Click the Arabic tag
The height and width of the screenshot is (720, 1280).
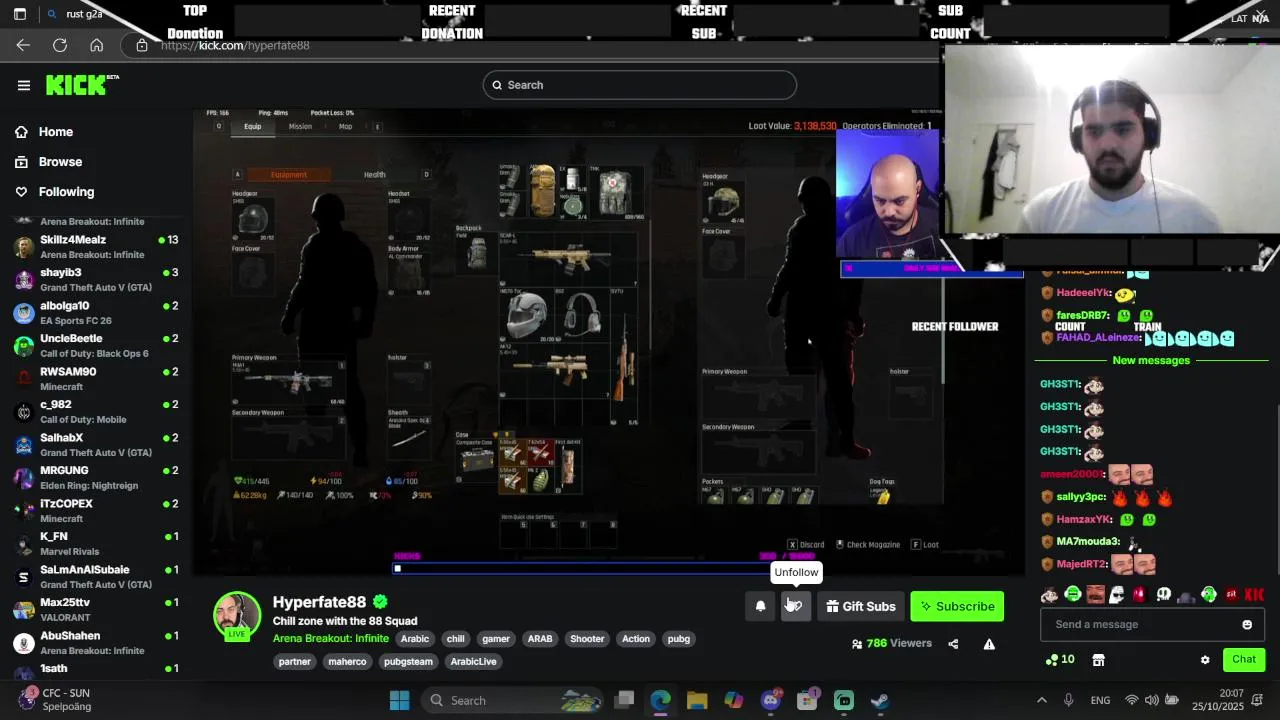[415, 639]
